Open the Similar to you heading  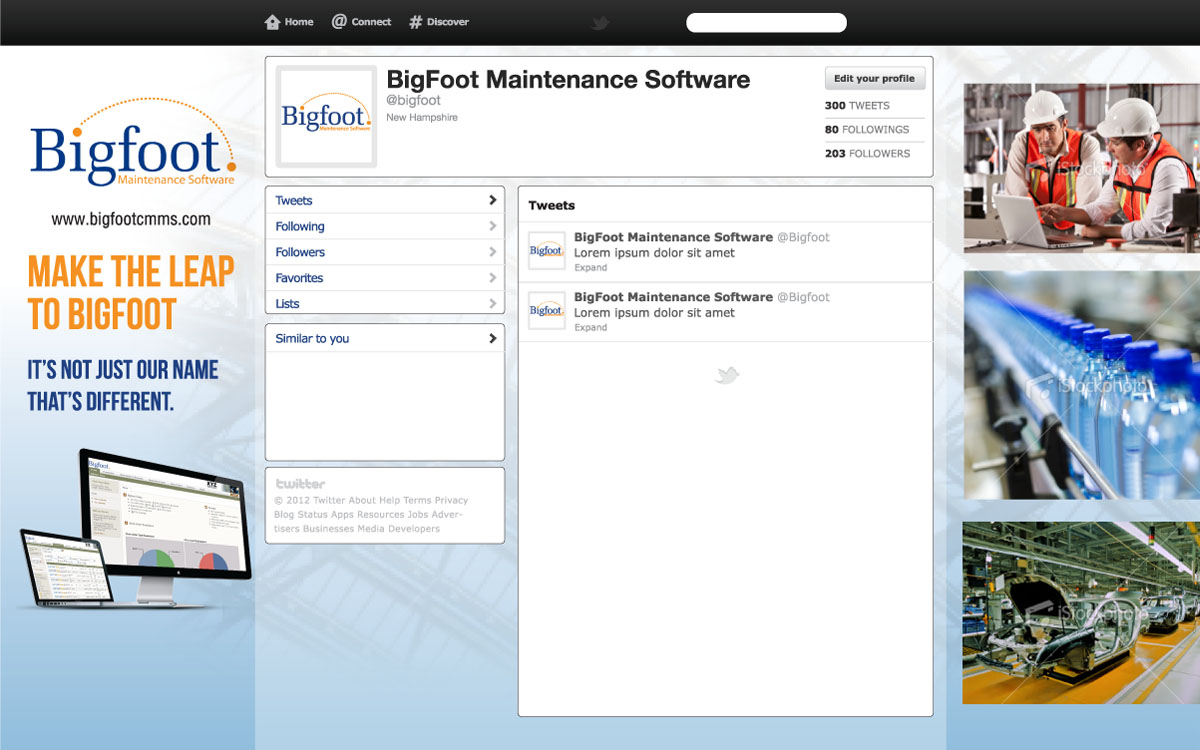click(x=312, y=338)
